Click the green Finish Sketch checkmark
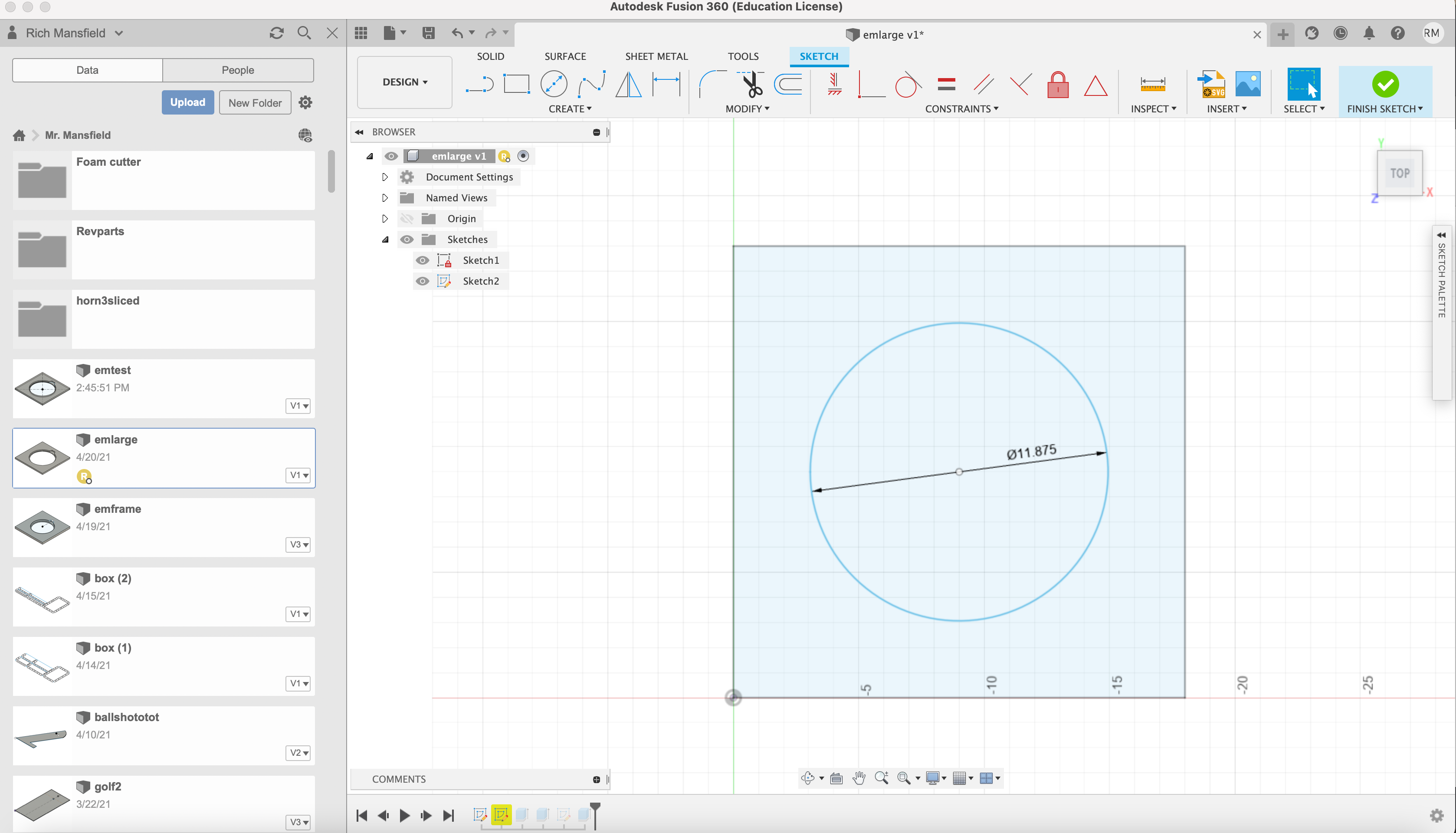 click(x=1385, y=85)
